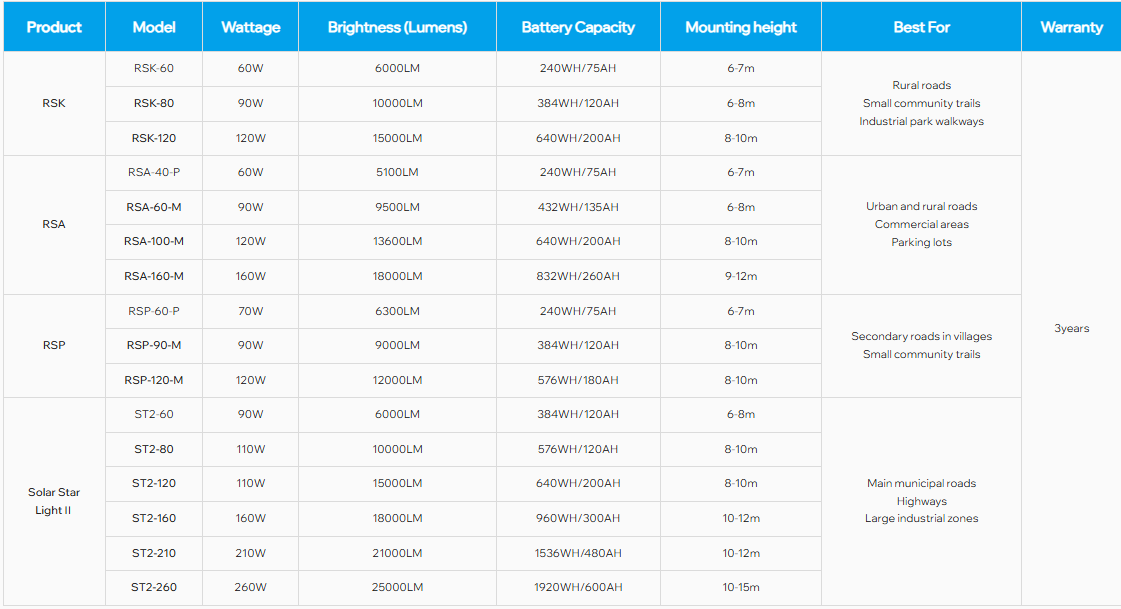Click the ST2-260 model cell
1121x609 pixels.
(x=154, y=587)
